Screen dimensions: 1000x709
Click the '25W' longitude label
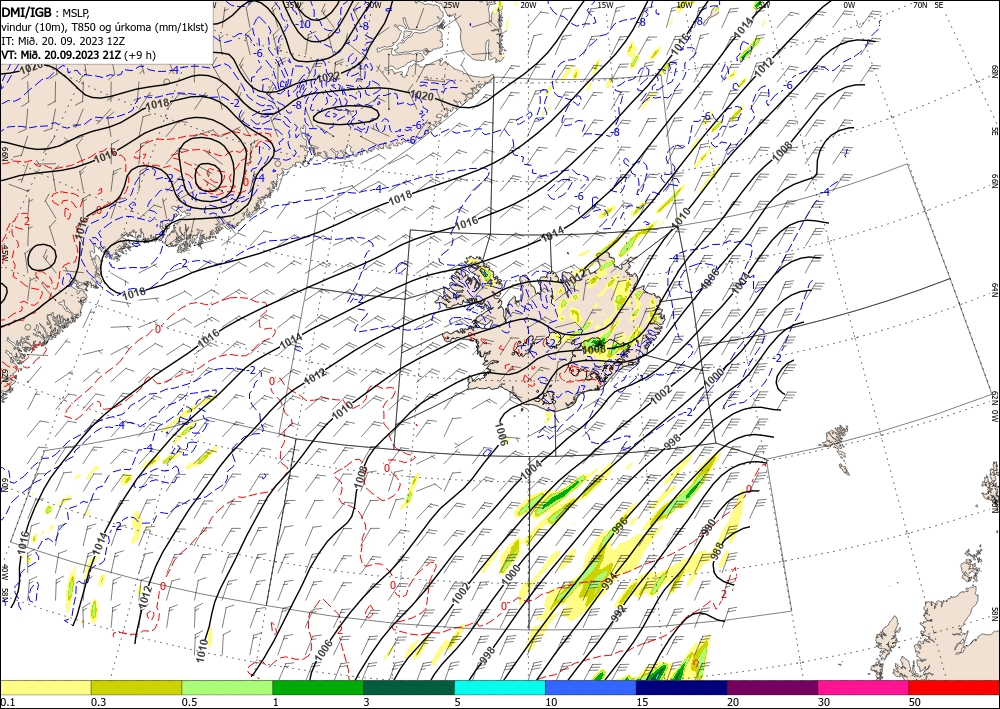(x=451, y=5)
